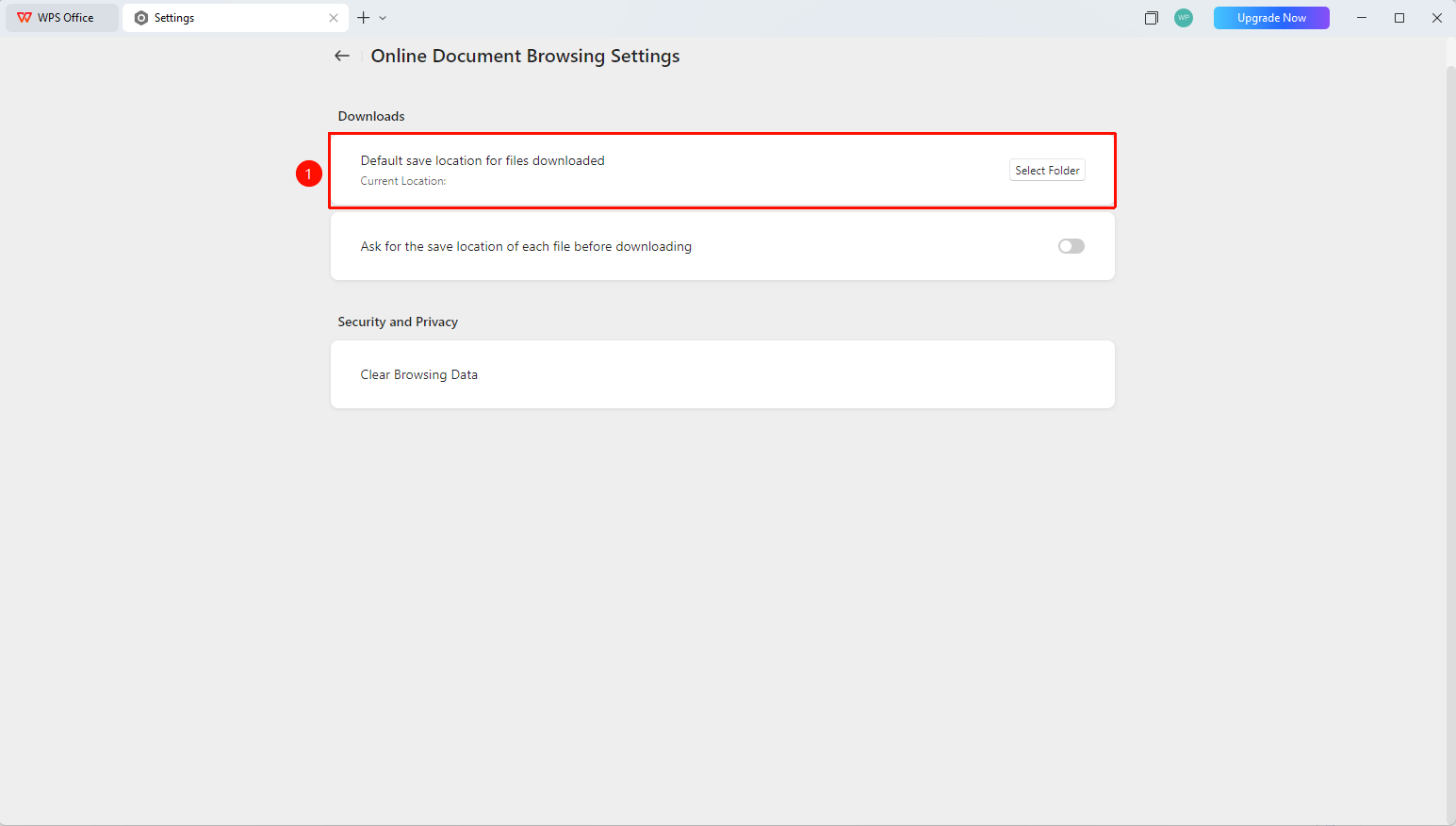Close the WPS Office window

pos(1437,18)
